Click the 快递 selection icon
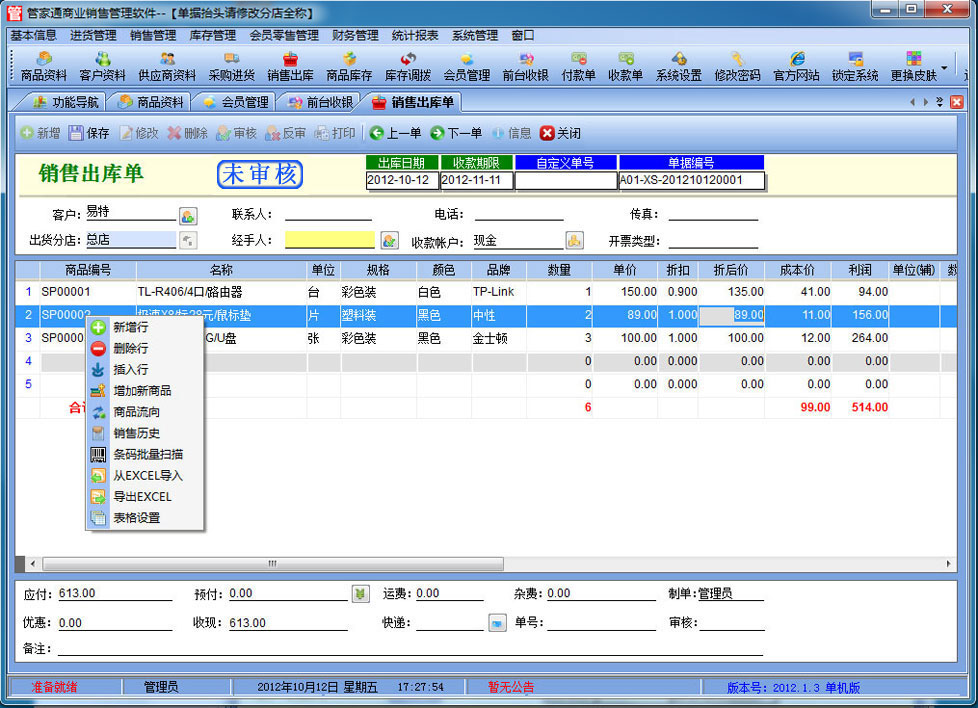Viewport: 978px width, 708px height. click(x=497, y=623)
